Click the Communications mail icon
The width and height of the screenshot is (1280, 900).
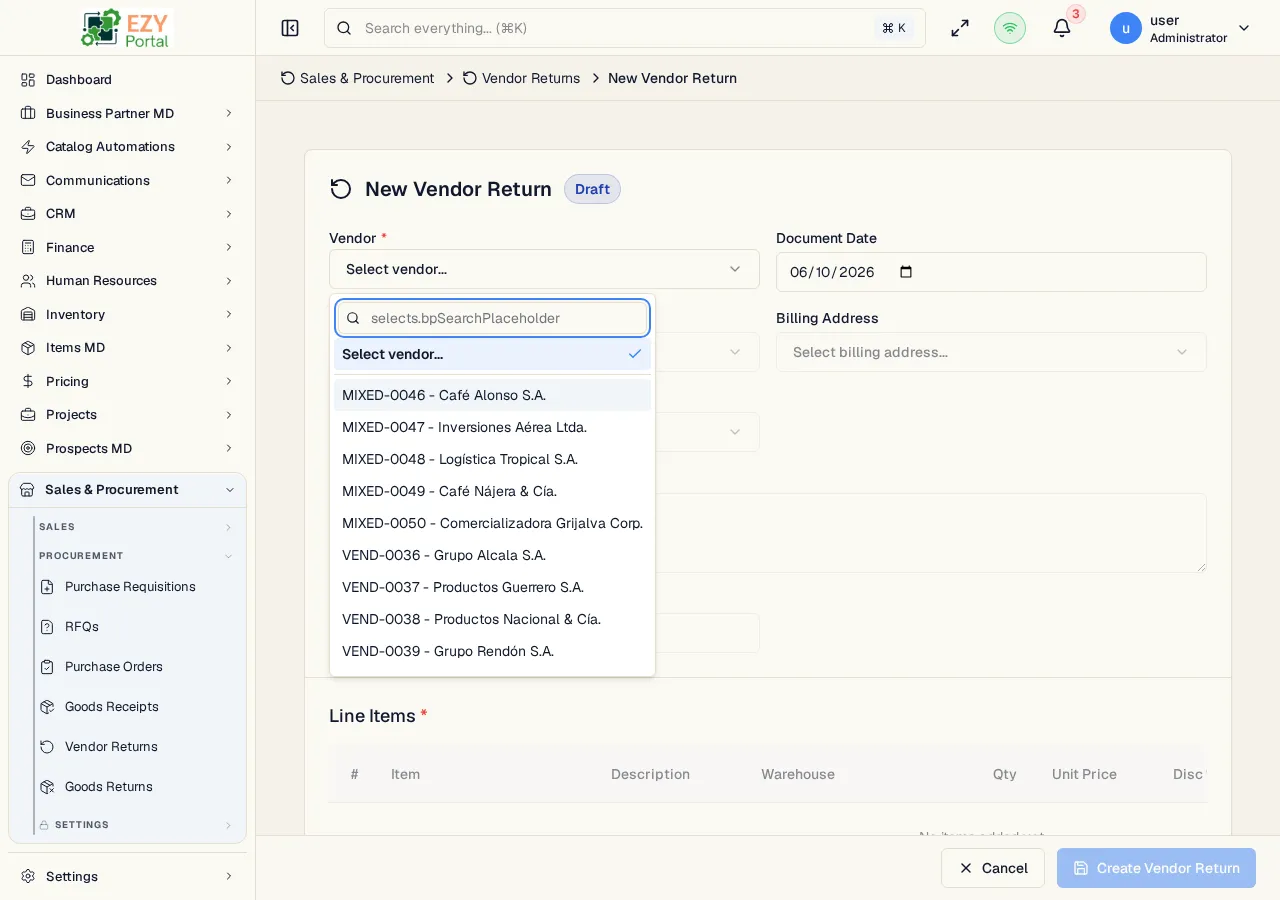(x=28, y=180)
